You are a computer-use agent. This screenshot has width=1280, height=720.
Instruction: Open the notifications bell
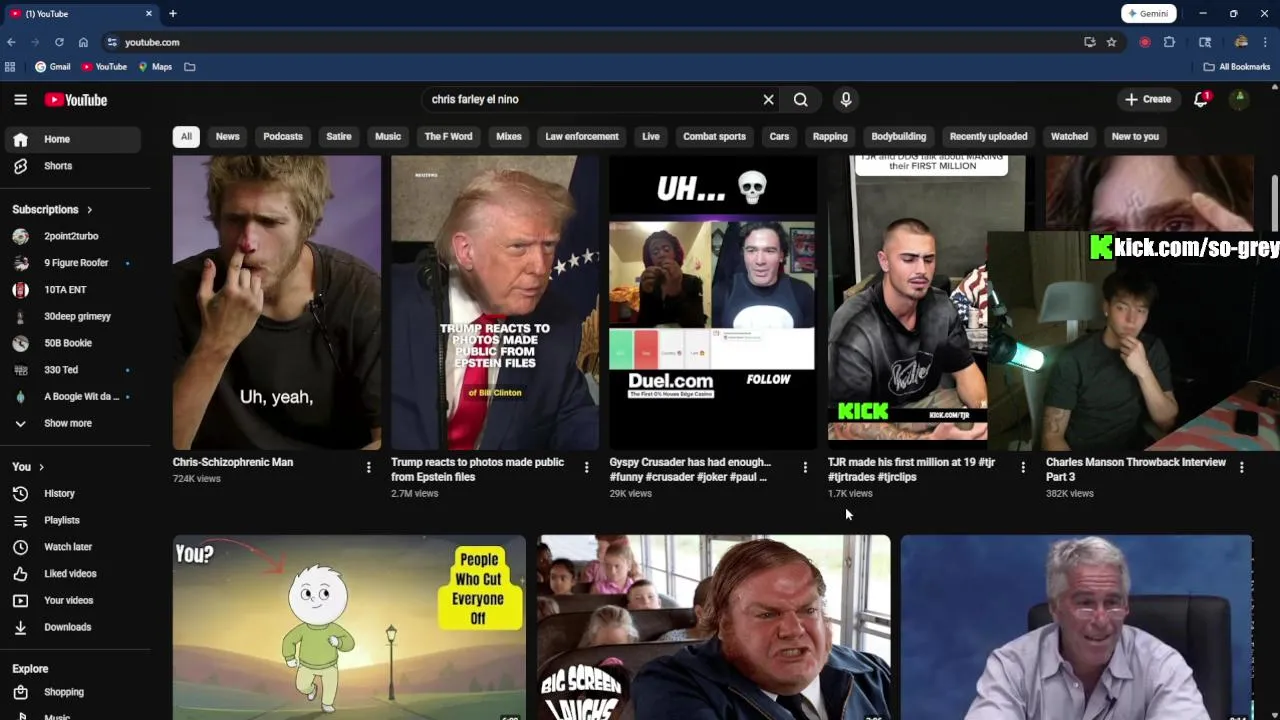pyautogui.click(x=1201, y=99)
